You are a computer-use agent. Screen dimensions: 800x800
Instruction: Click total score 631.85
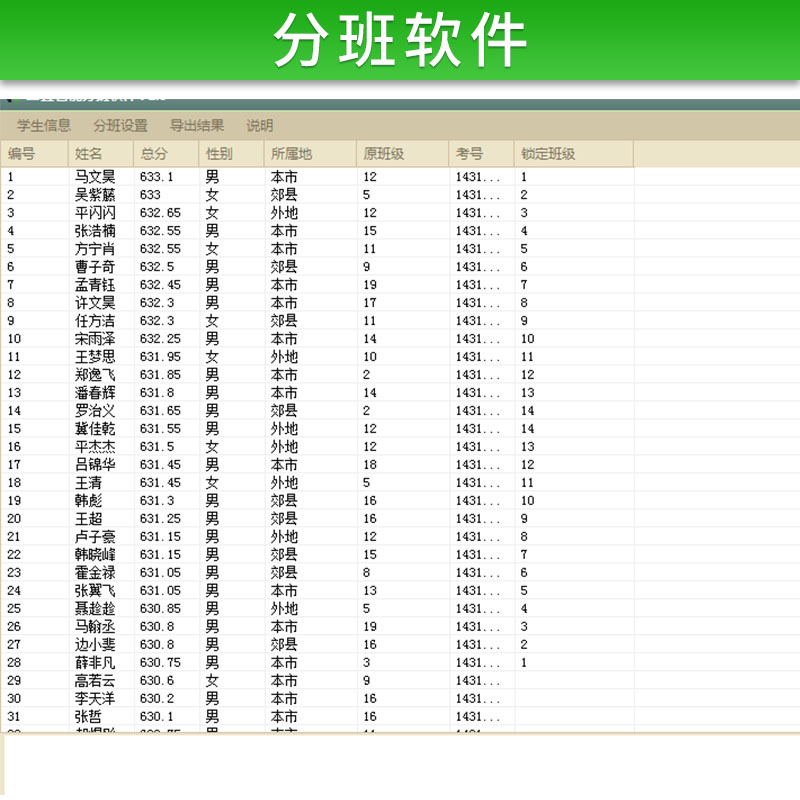tap(160, 375)
